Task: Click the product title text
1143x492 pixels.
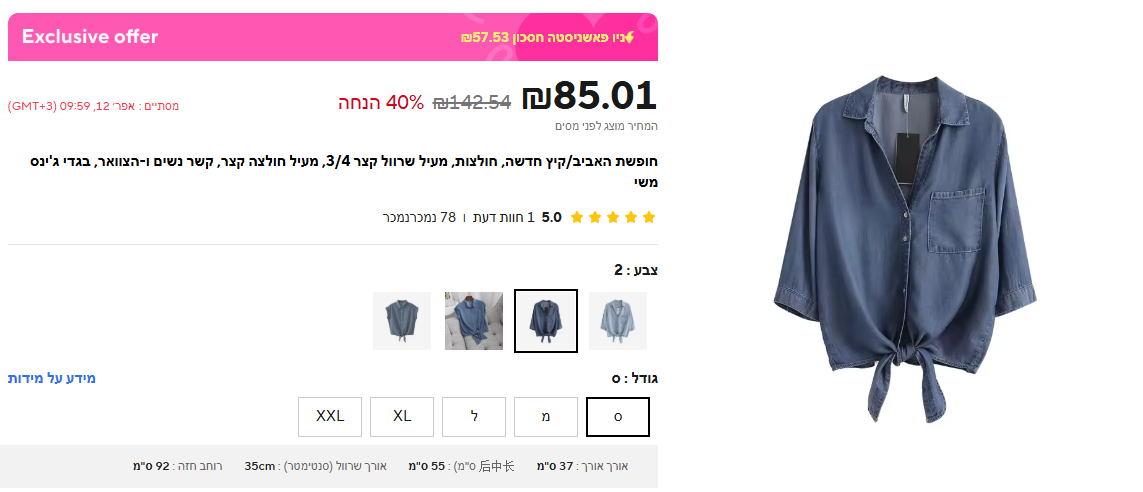Action: (x=344, y=171)
